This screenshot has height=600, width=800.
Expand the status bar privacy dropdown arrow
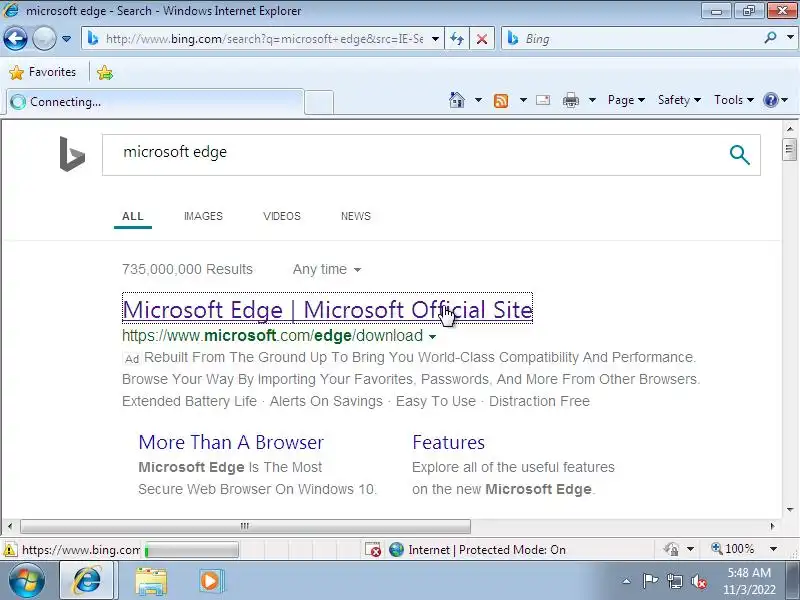pyautogui.click(x=690, y=549)
